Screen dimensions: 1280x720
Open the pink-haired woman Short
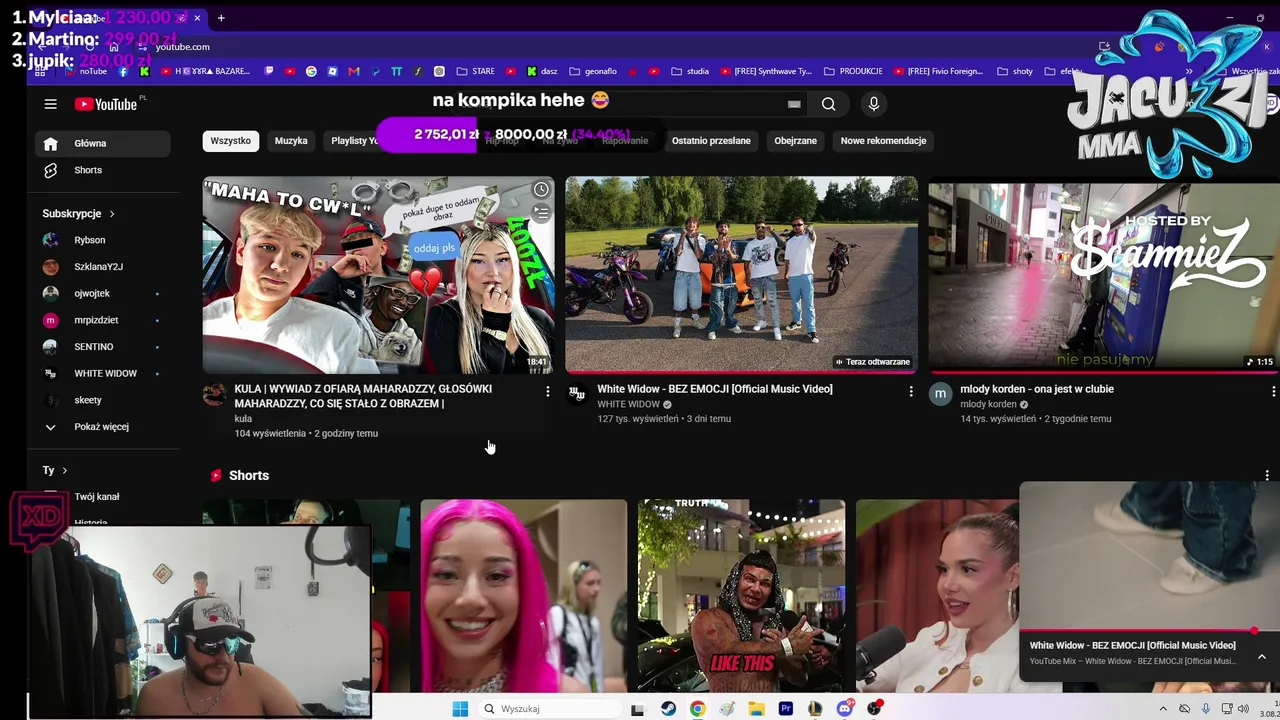pos(523,596)
